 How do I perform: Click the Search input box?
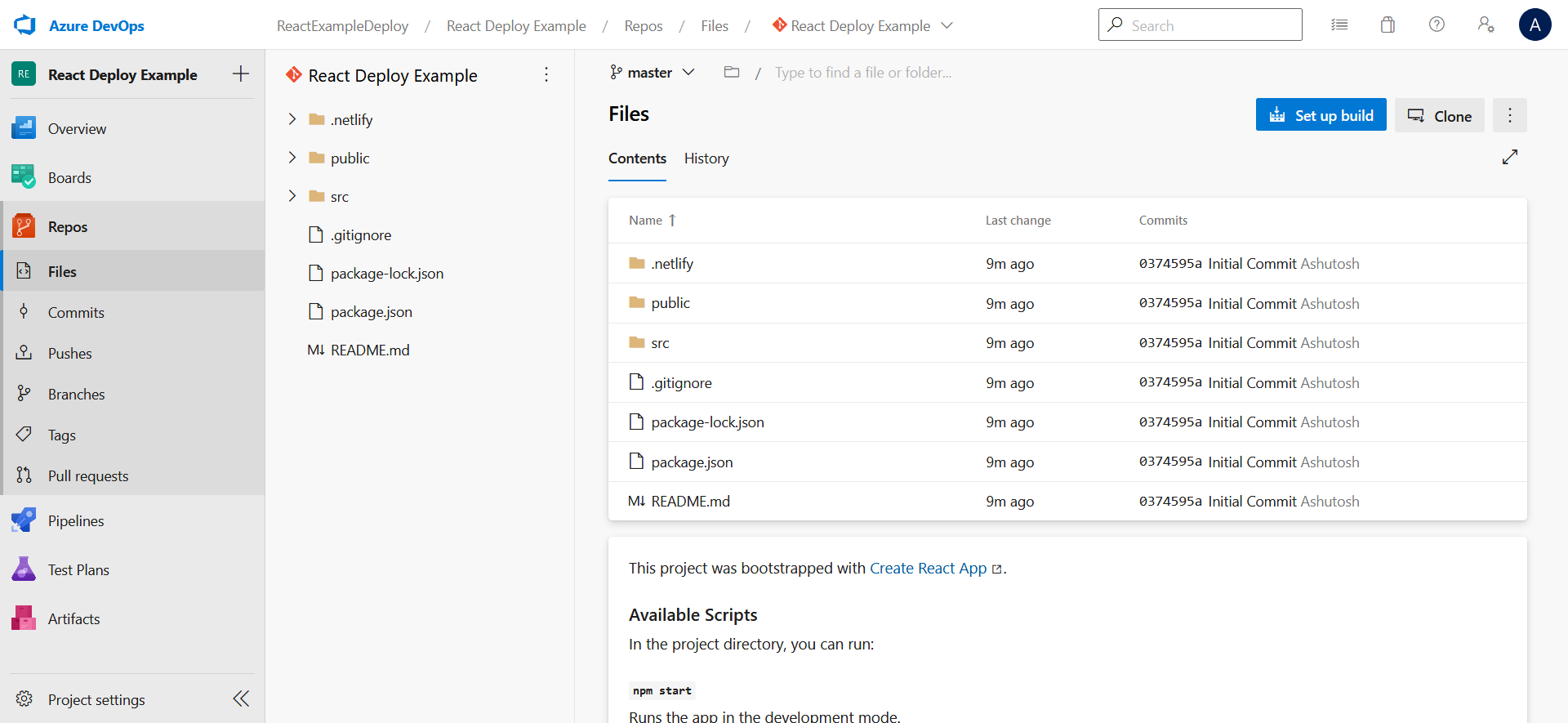(x=1200, y=25)
